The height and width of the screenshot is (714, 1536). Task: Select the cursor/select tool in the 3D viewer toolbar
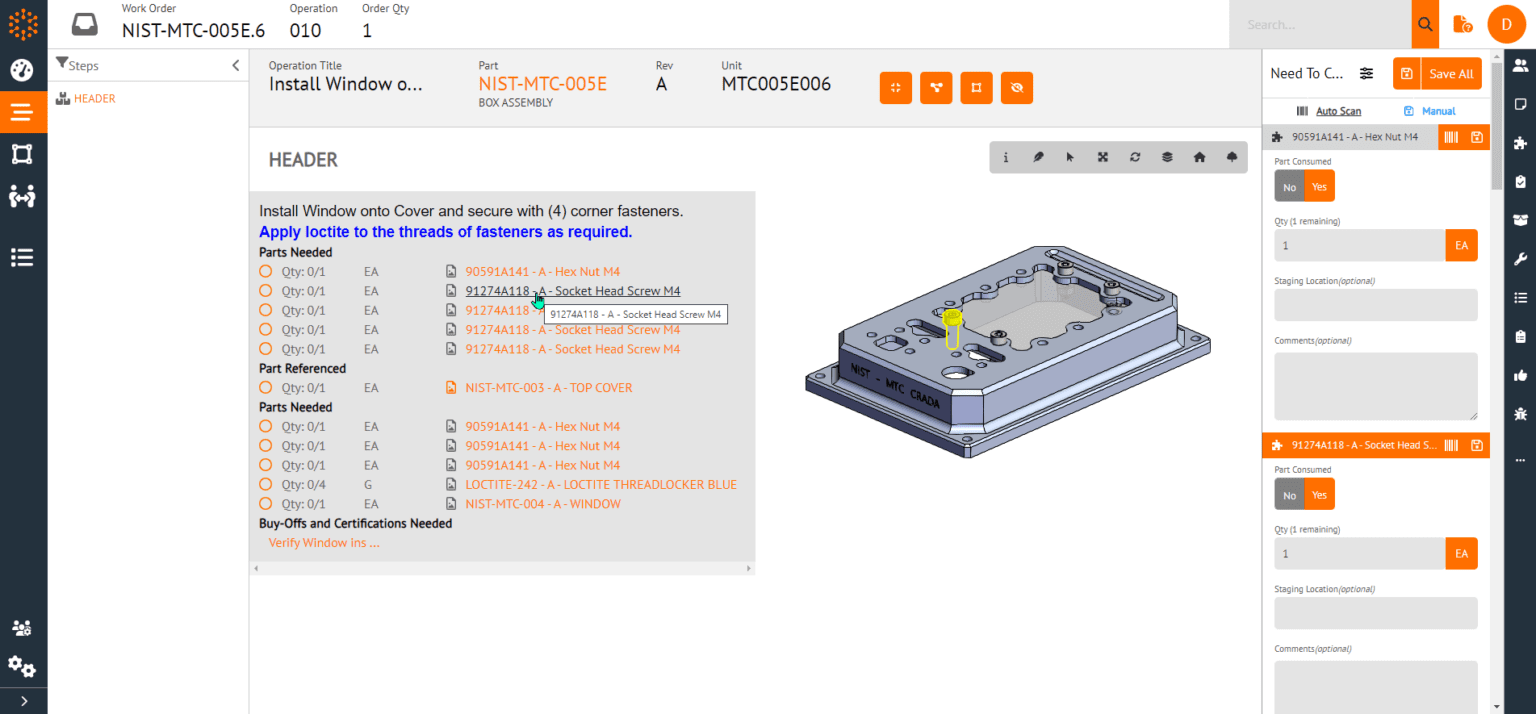click(x=1069, y=157)
